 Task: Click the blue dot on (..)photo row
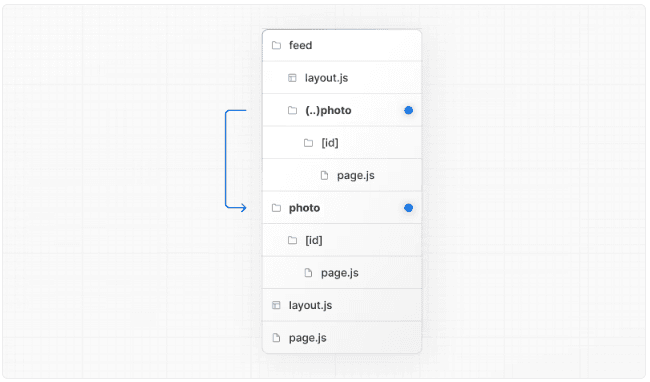pos(408,110)
